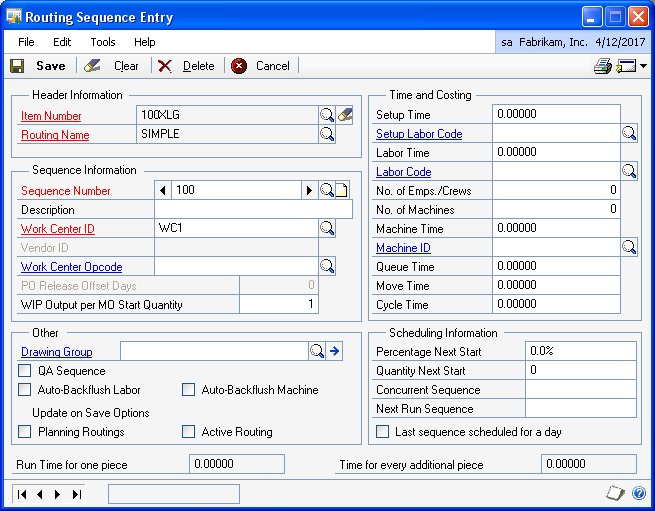Screen dimensions: 655x511
Task: Follow the Setup Labor Code link
Action: coord(419,134)
